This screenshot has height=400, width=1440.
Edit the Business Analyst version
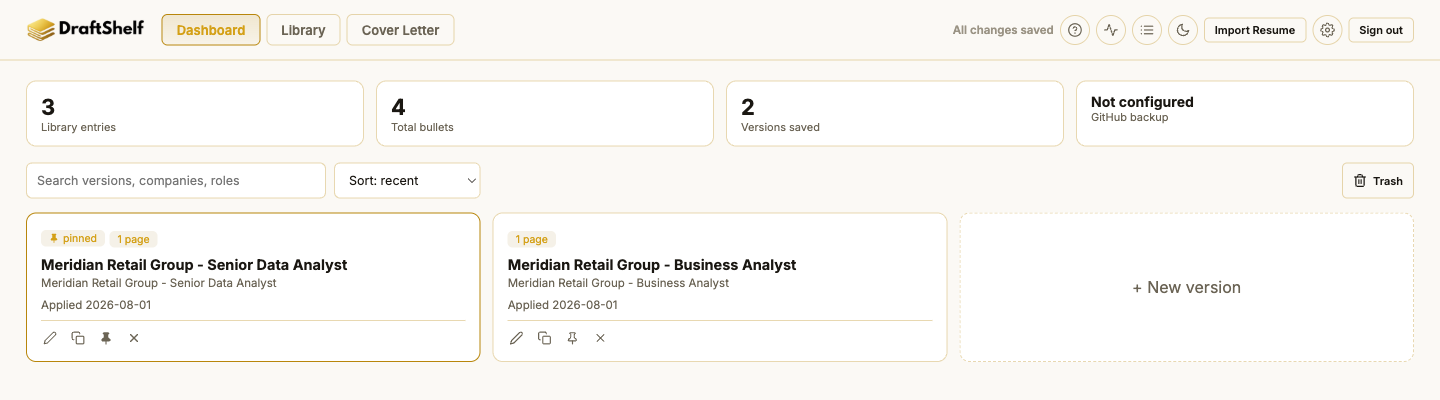coord(517,338)
